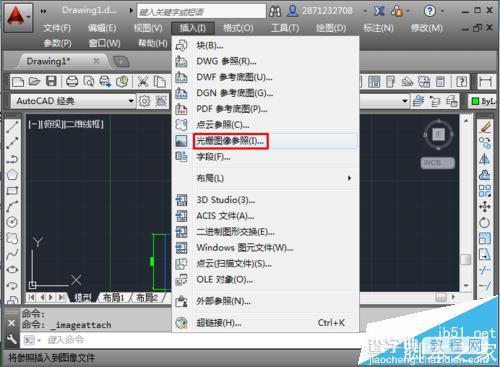Select the Circle draw tool
The height and width of the screenshot is (367, 500).
click(12, 222)
